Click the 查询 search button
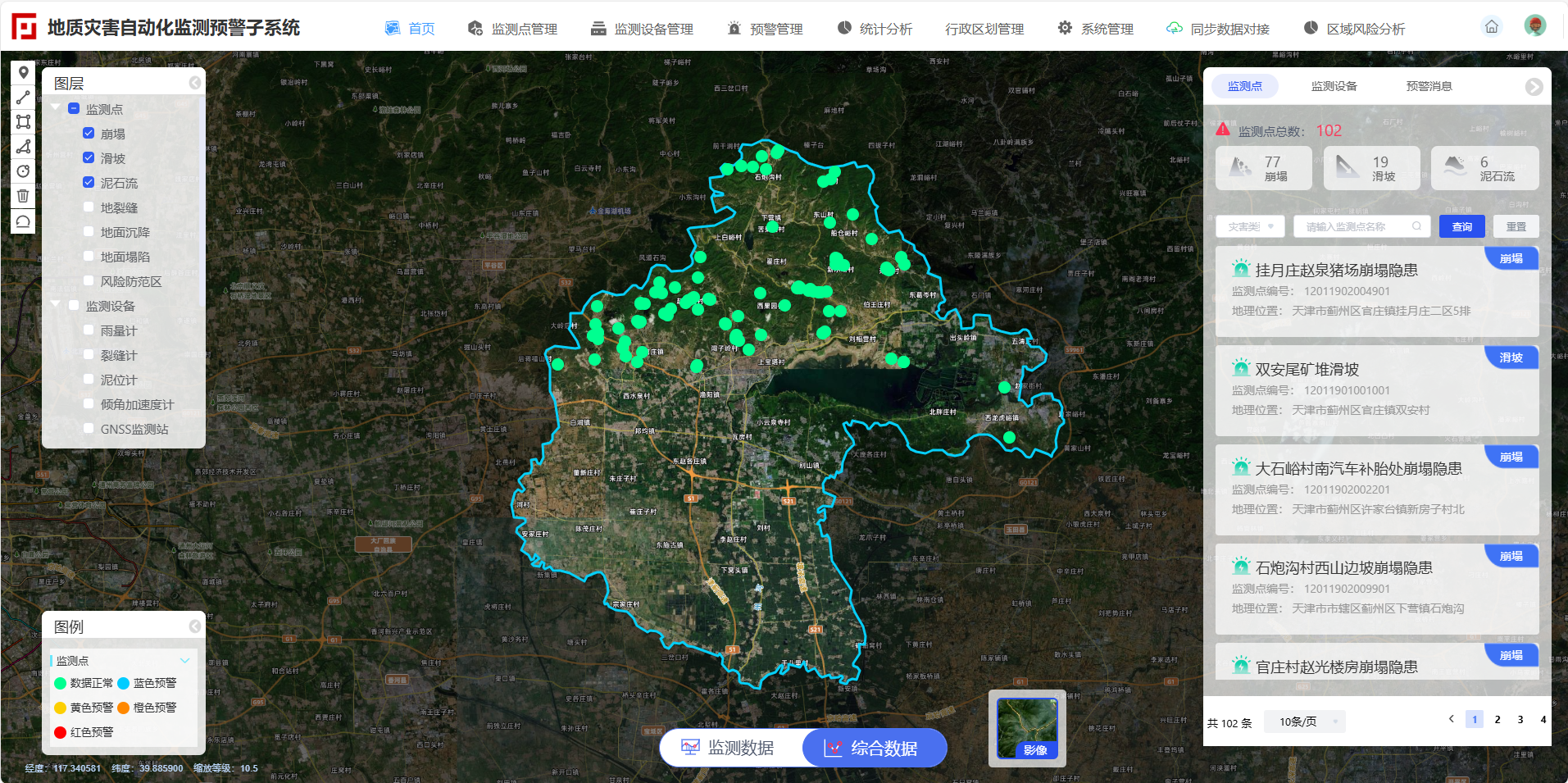1568x783 pixels. (1461, 227)
